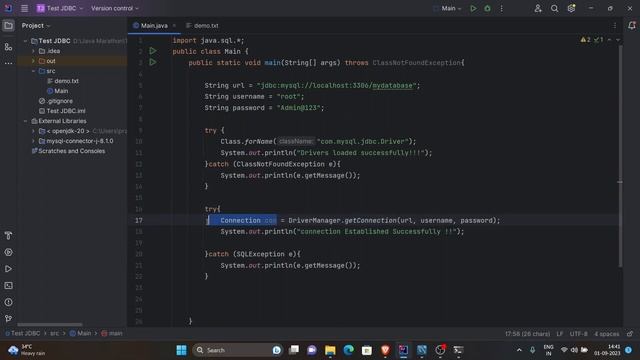640x360 pixels.
Task: Toggle the Project tool window icon
Action: tap(8, 26)
